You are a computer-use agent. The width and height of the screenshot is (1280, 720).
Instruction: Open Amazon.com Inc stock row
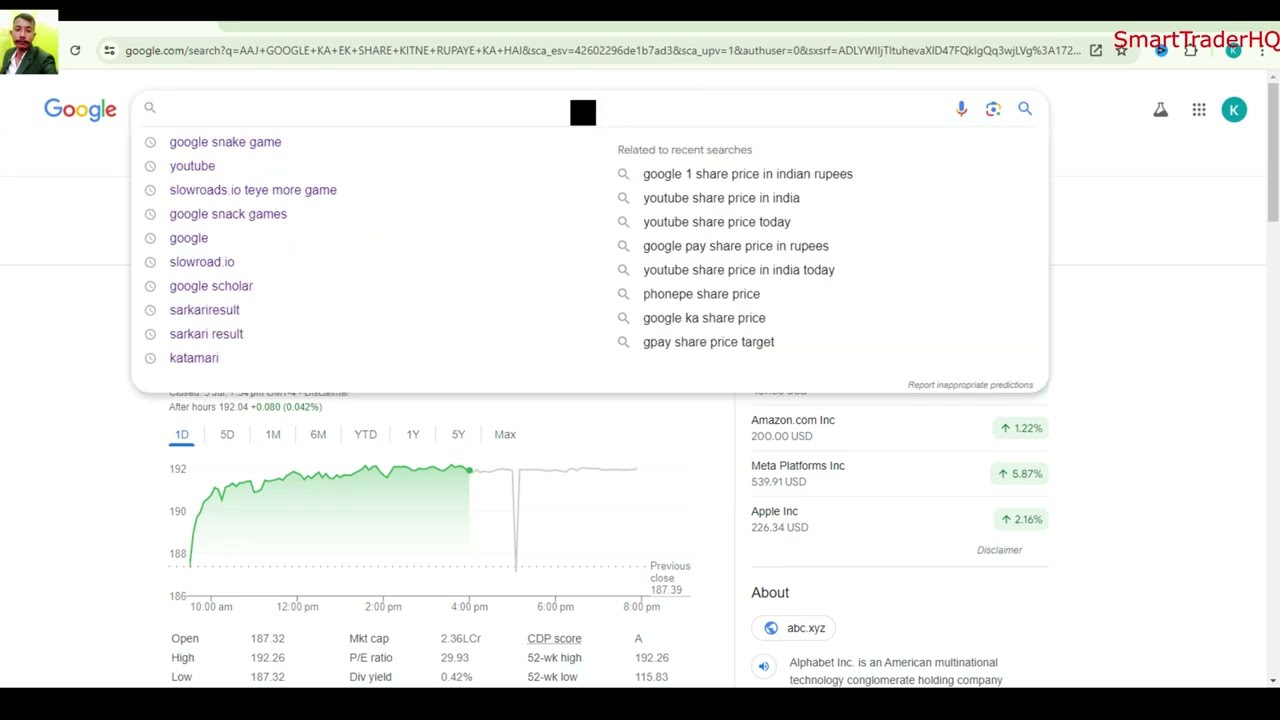click(899, 428)
